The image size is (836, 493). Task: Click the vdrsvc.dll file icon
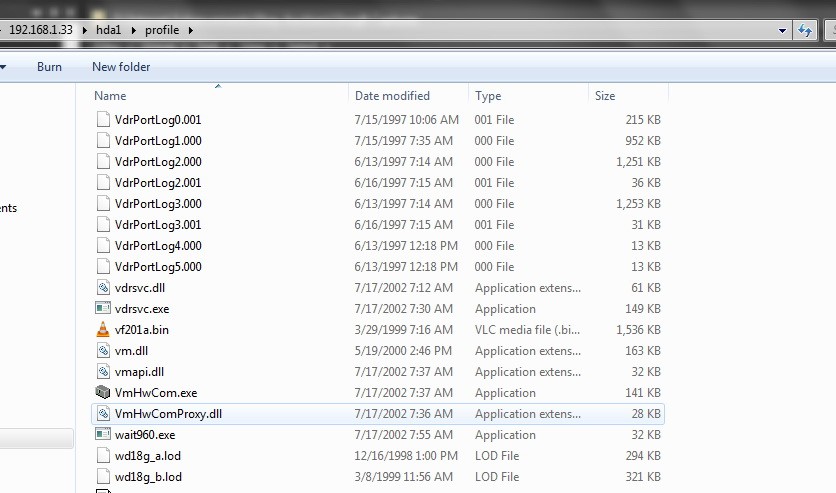pyautogui.click(x=103, y=288)
